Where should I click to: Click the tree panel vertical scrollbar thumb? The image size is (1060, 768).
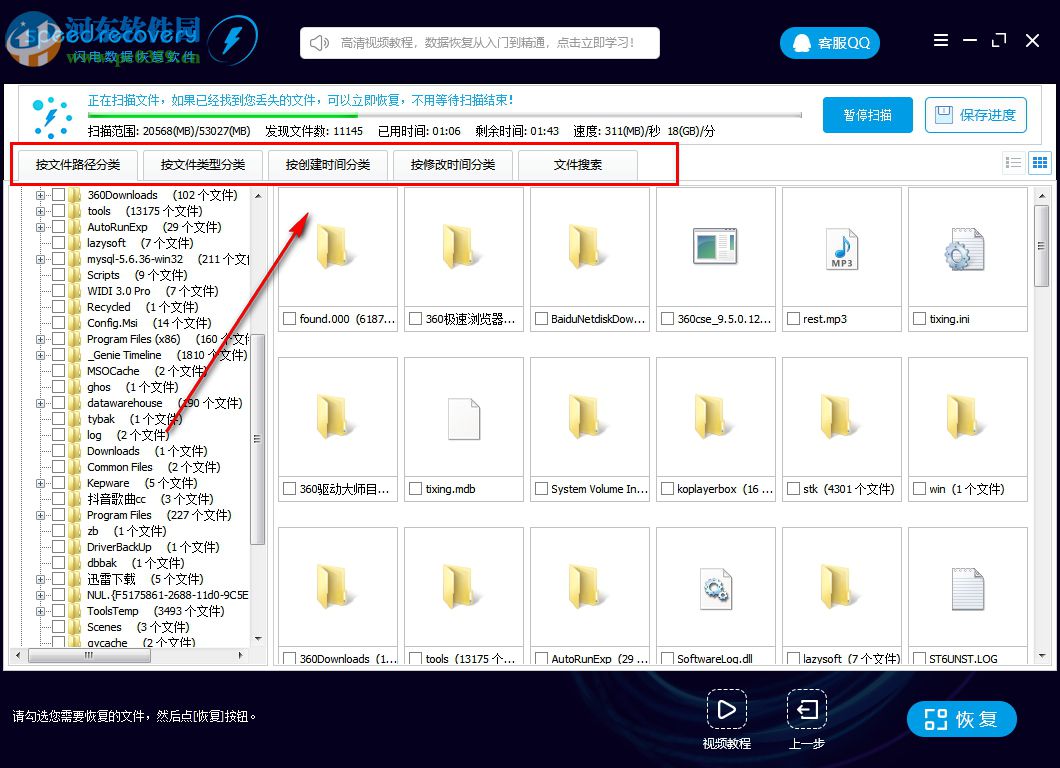click(x=258, y=439)
